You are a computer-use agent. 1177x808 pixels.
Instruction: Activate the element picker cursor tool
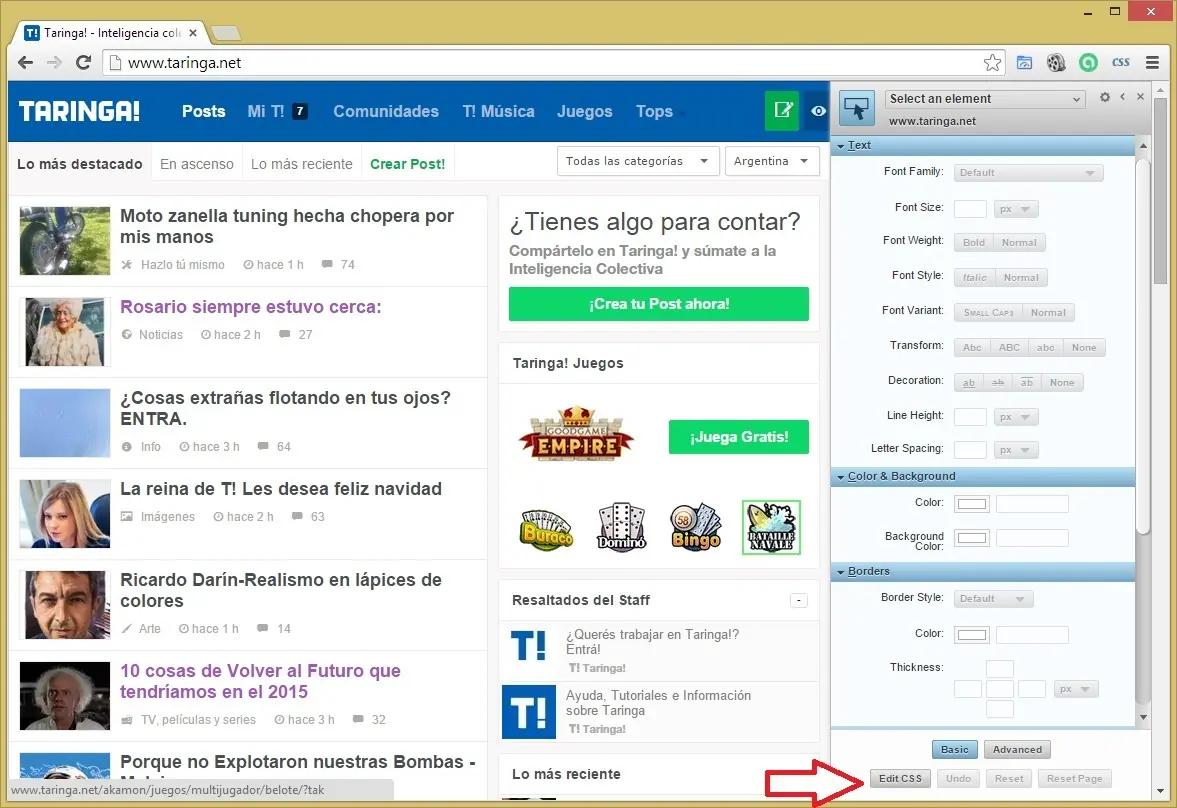pyautogui.click(x=856, y=109)
